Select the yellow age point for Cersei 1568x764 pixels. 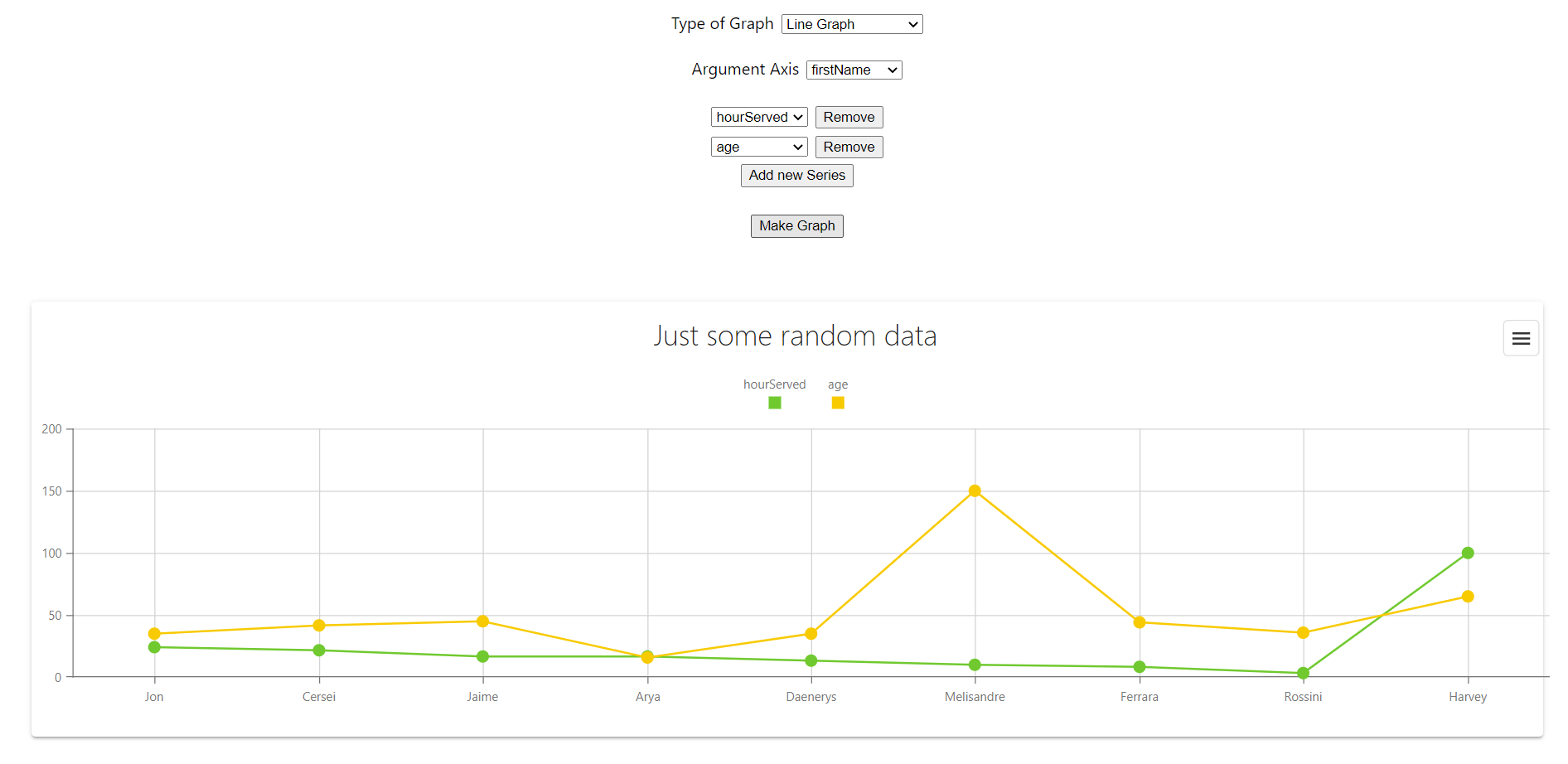tap(319, 626)
